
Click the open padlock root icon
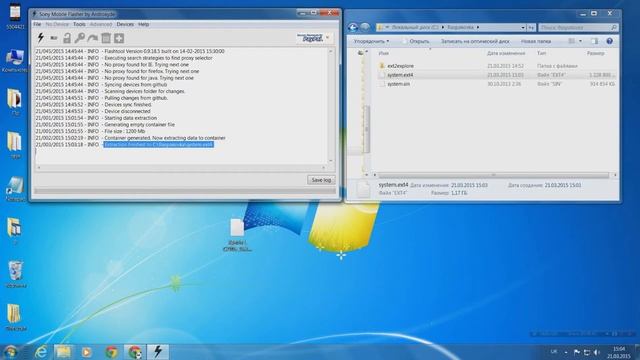click(67, 38)
